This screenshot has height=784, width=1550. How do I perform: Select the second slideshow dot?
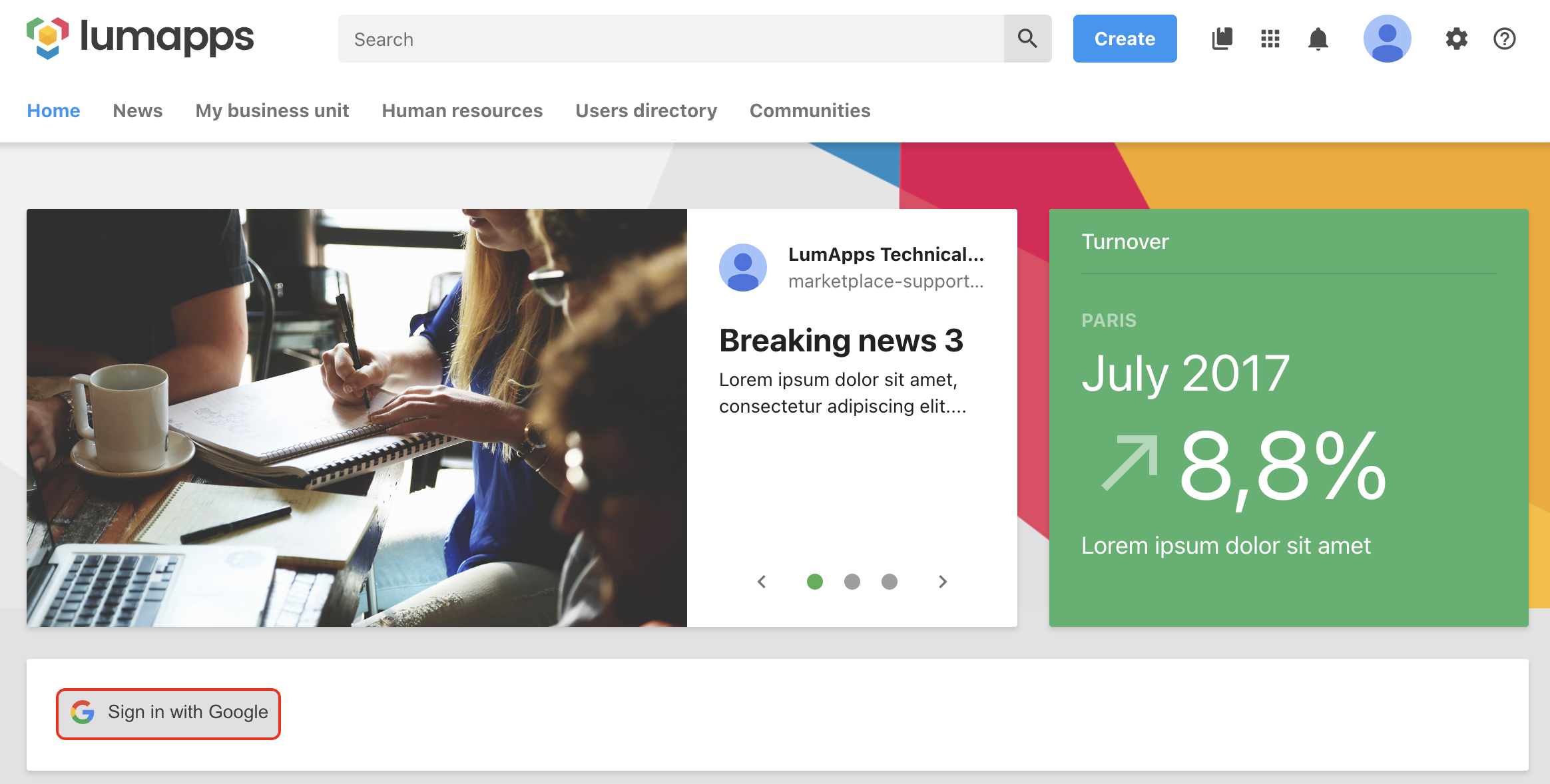[x=852, y=582]
